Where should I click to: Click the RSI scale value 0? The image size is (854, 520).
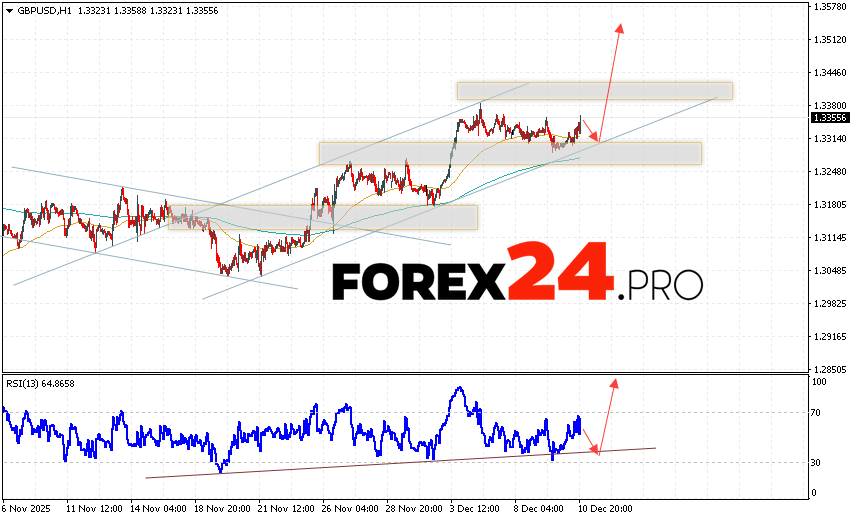(x=814, y=493)
